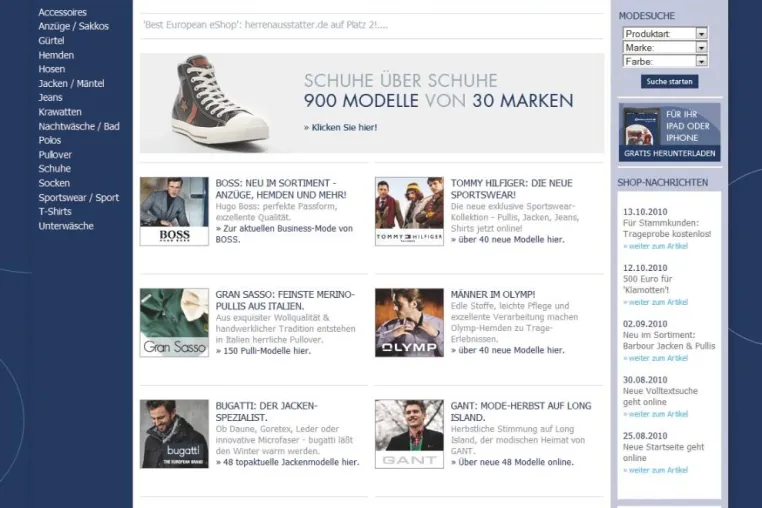Click 'Zur aktuellen Business-Mode von BOSS' link

(284, 234)
